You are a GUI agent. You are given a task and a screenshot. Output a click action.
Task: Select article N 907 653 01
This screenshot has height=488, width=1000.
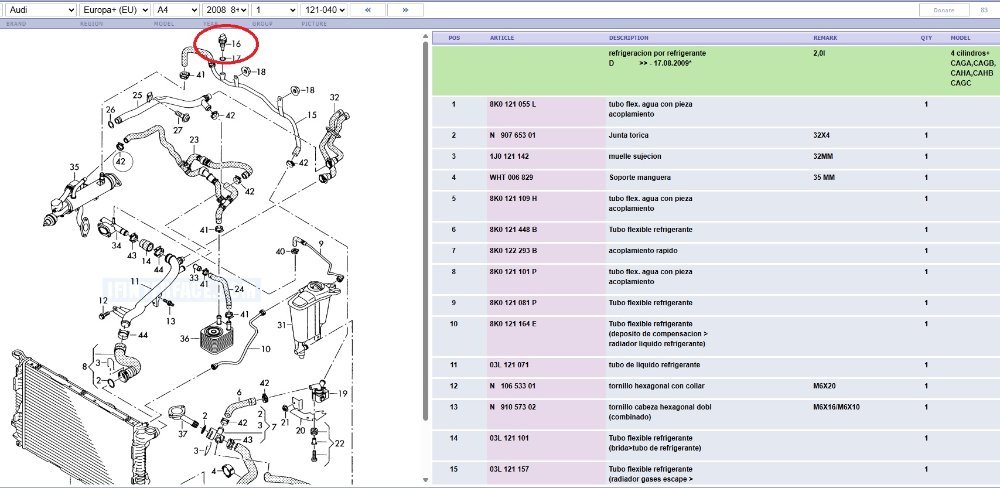pos(513,135)
